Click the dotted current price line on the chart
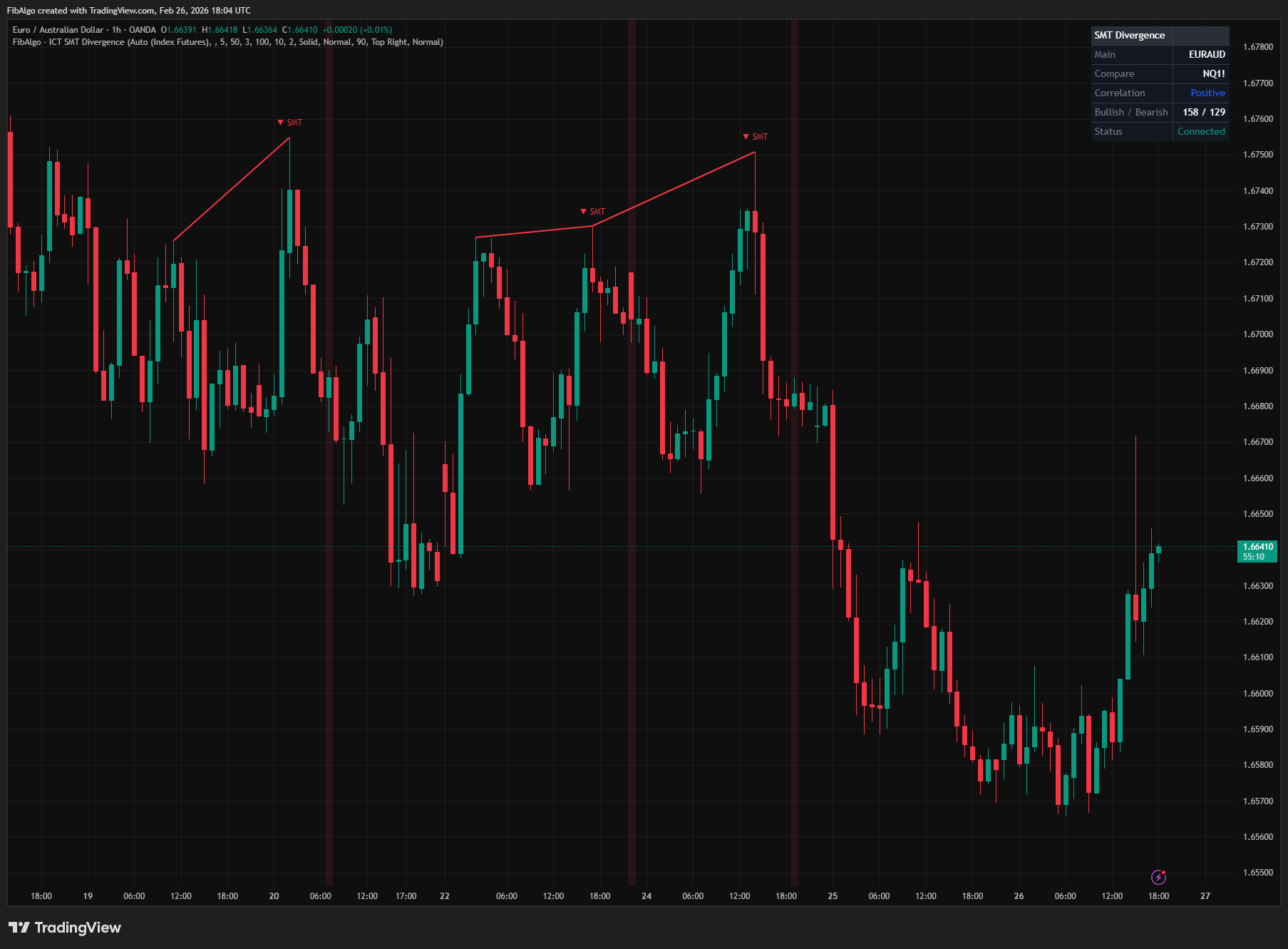Image resolution: width=1288 pixels, height=949 pixels. point(642,547)
